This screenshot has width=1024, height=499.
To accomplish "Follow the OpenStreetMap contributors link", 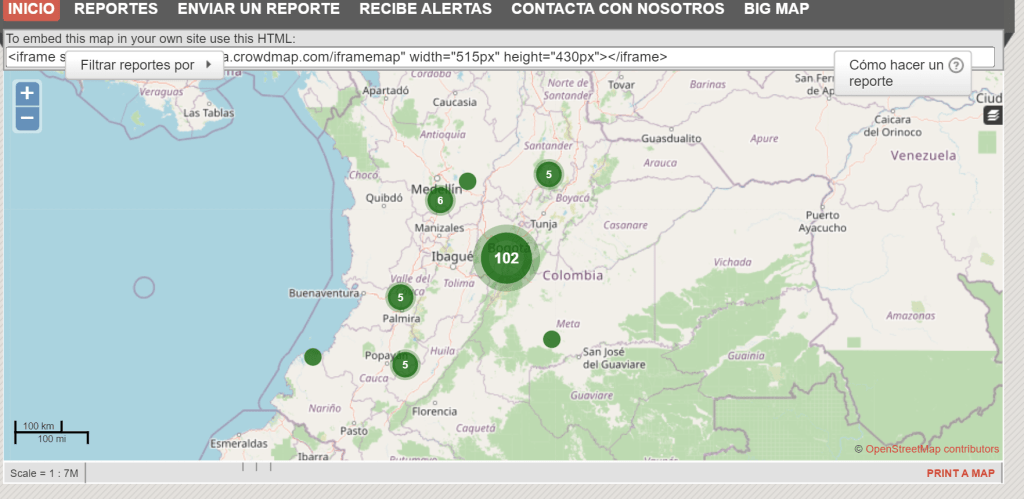I will 932,449.
